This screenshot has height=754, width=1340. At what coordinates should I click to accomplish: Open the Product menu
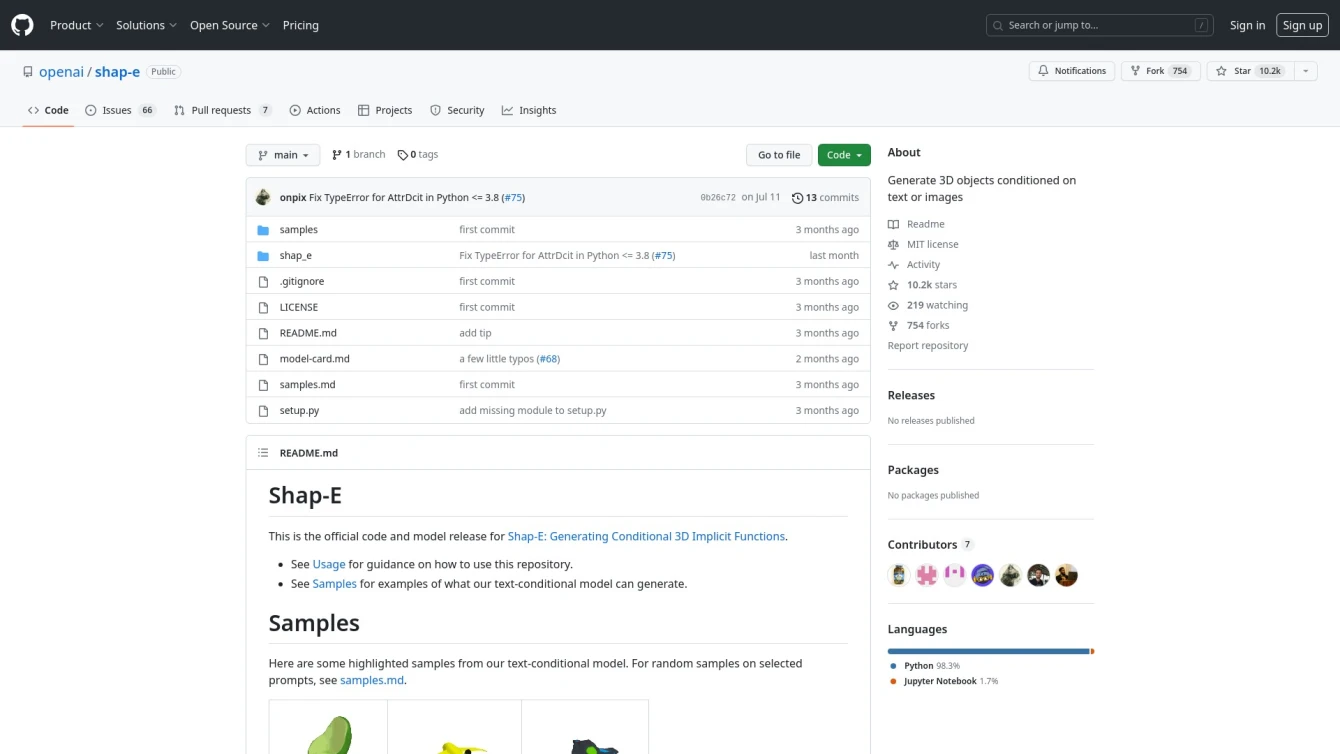click(77, 25)
